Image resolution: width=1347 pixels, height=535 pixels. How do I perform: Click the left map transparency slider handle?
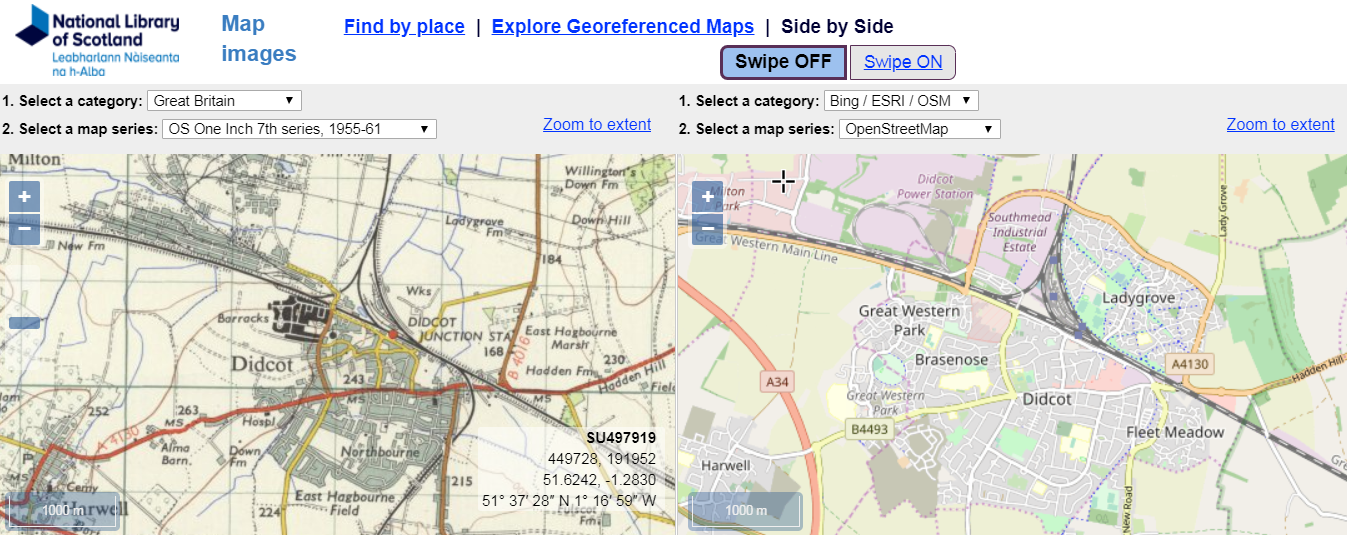(x=24, y=323)
